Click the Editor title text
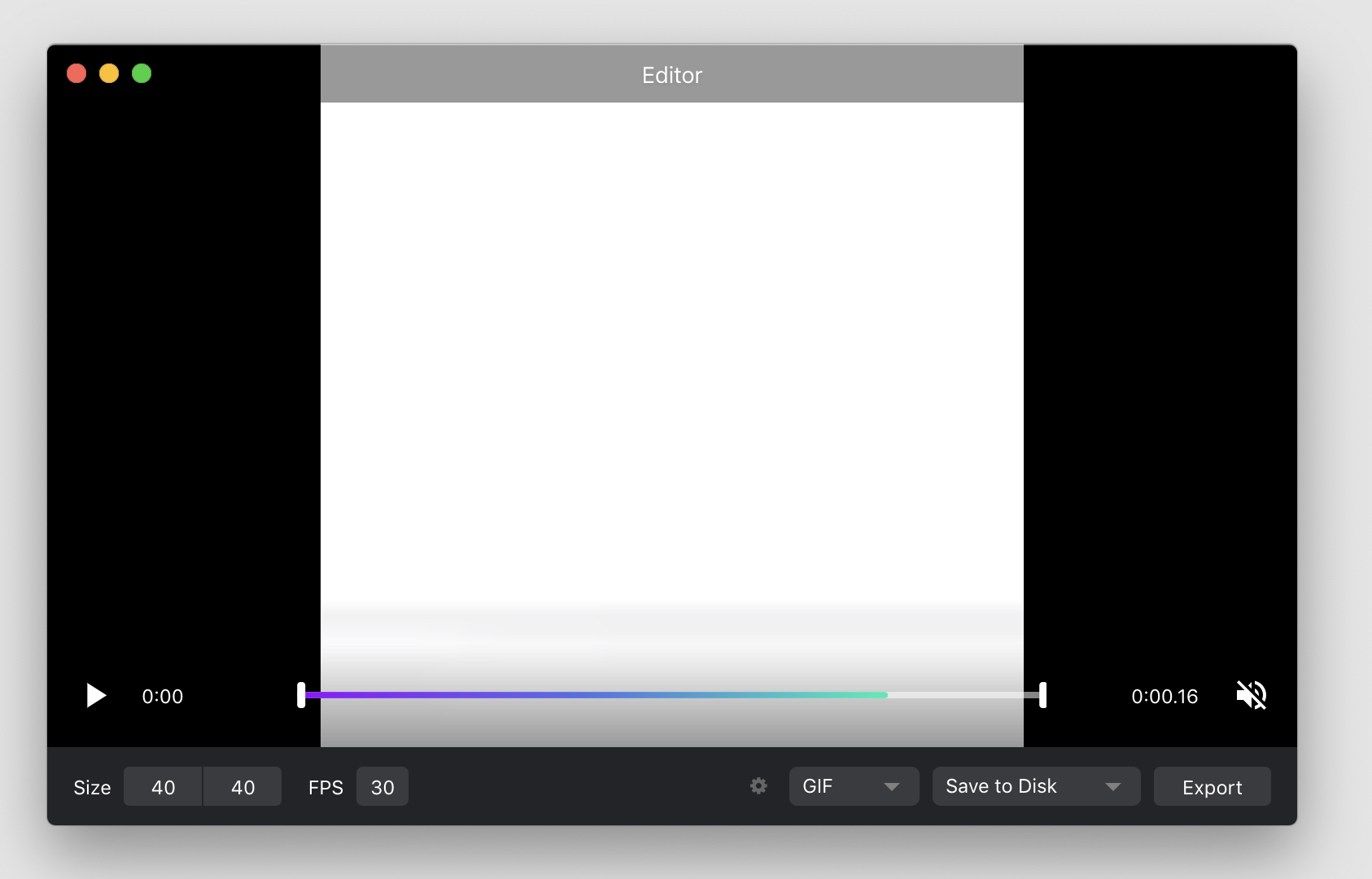 [672, 75]
